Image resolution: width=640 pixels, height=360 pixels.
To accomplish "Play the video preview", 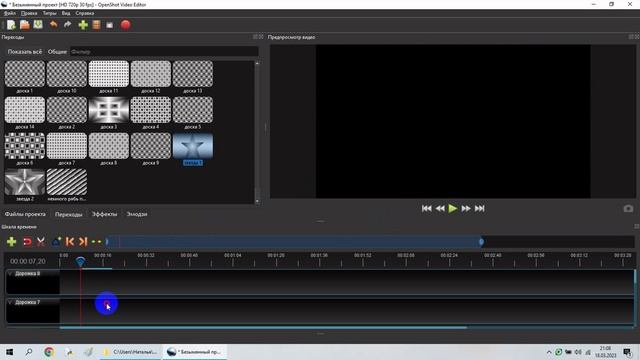I will (x=453, y=209).
